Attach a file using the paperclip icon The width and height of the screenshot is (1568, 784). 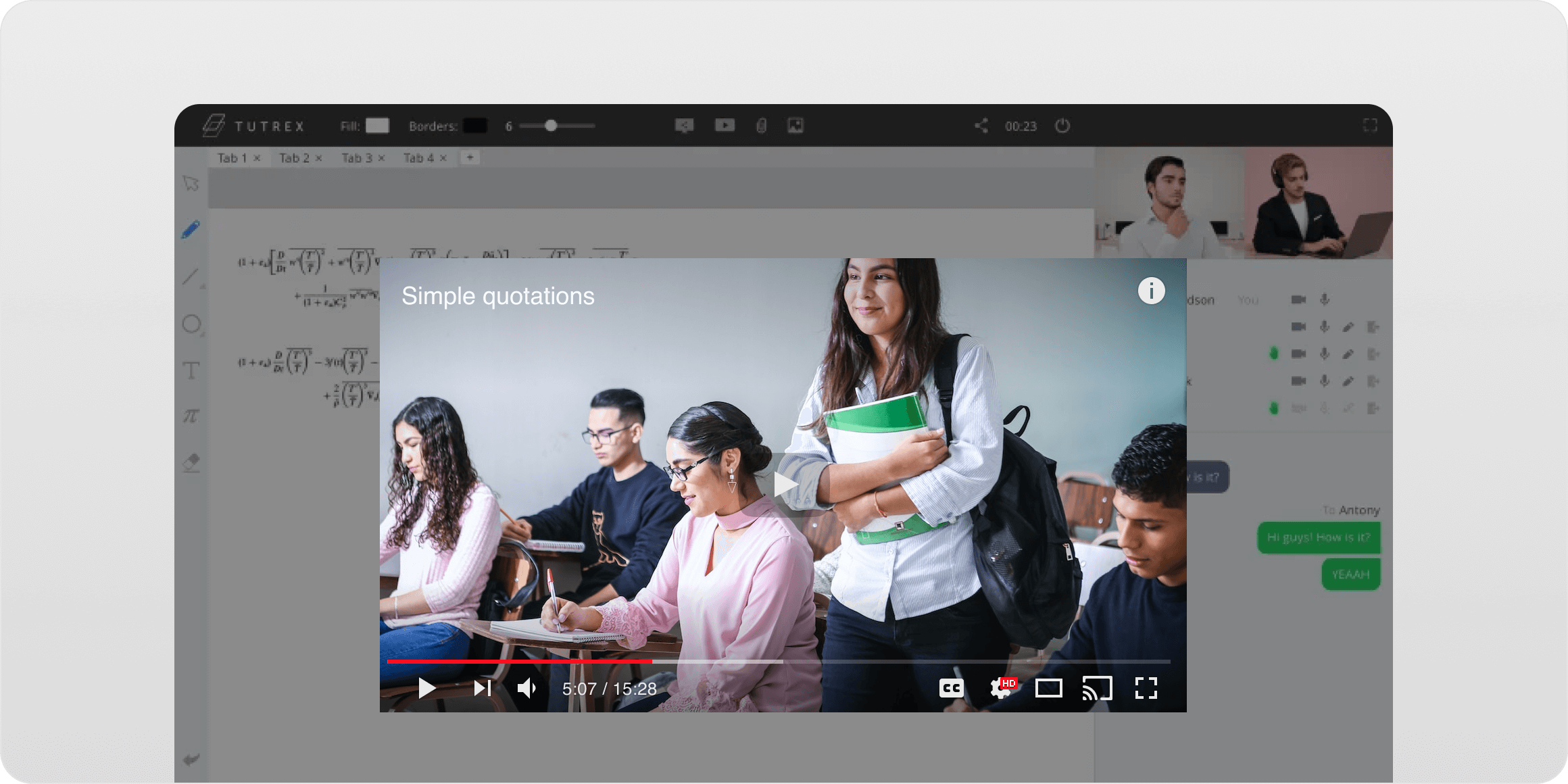(761, 125)
